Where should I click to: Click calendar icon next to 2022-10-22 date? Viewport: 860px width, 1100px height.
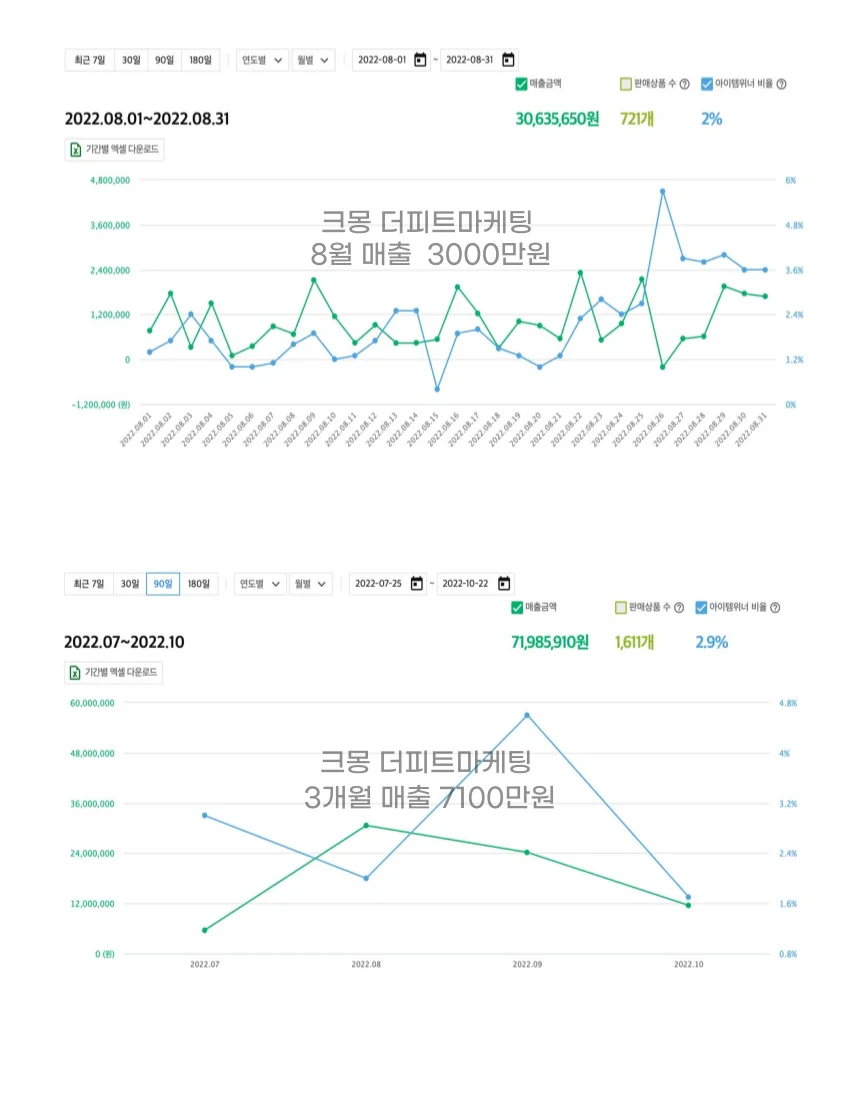[x=504, y=584]
